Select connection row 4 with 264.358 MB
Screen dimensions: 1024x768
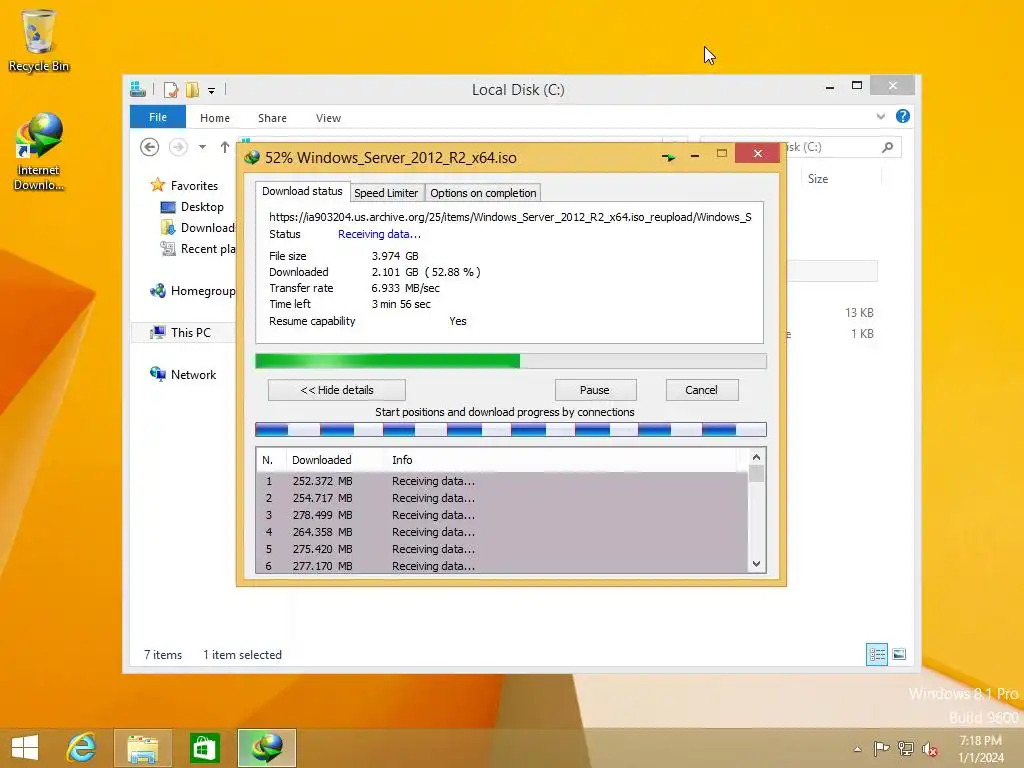pos(502,532)
